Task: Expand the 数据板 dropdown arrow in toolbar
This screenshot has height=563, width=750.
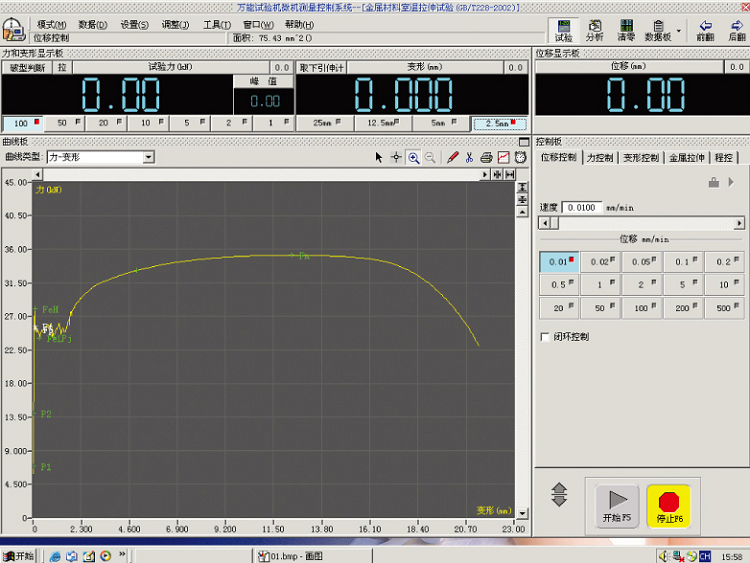Action: coord(678,31)
